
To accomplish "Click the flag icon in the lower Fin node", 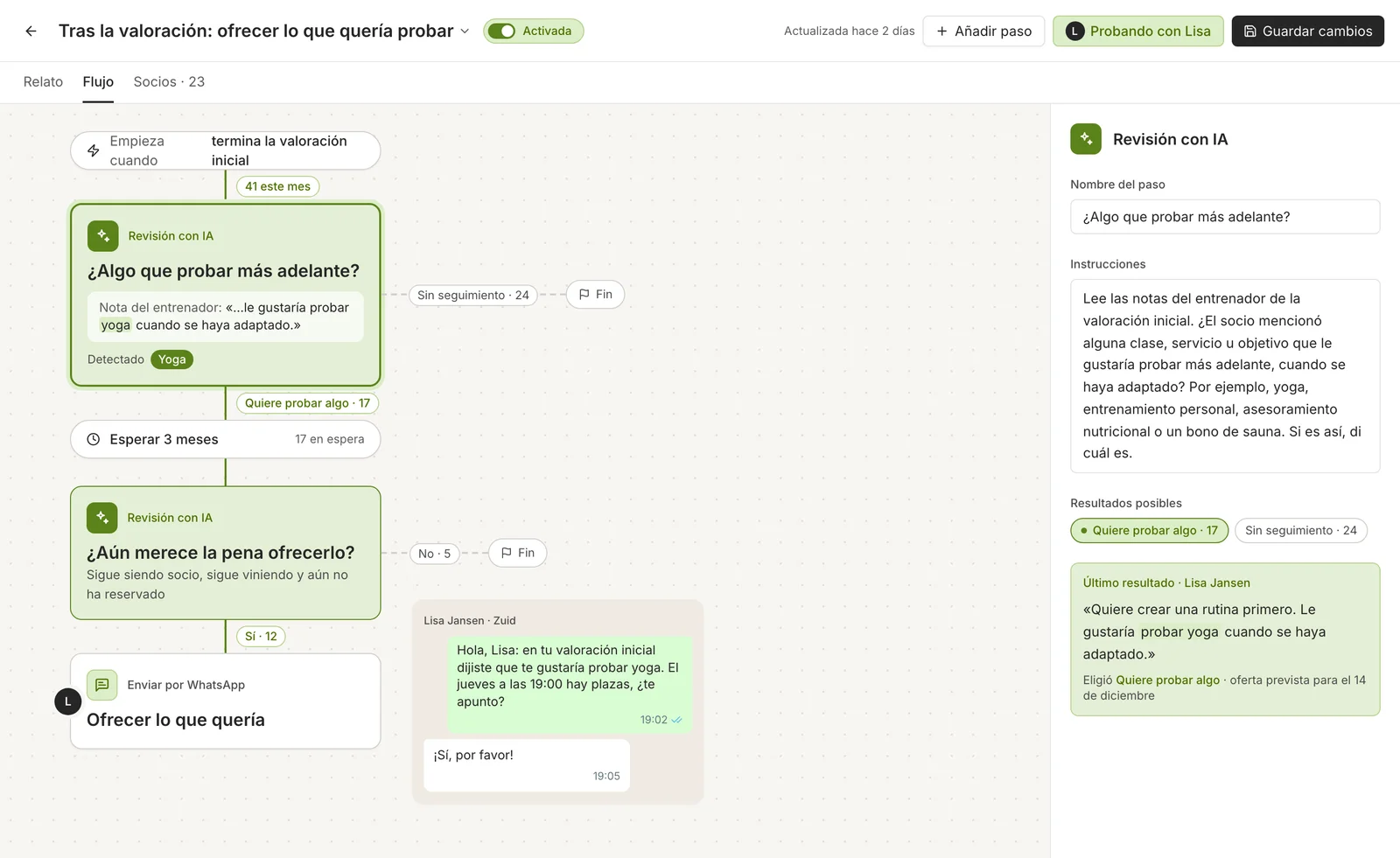I will point(507,553).
